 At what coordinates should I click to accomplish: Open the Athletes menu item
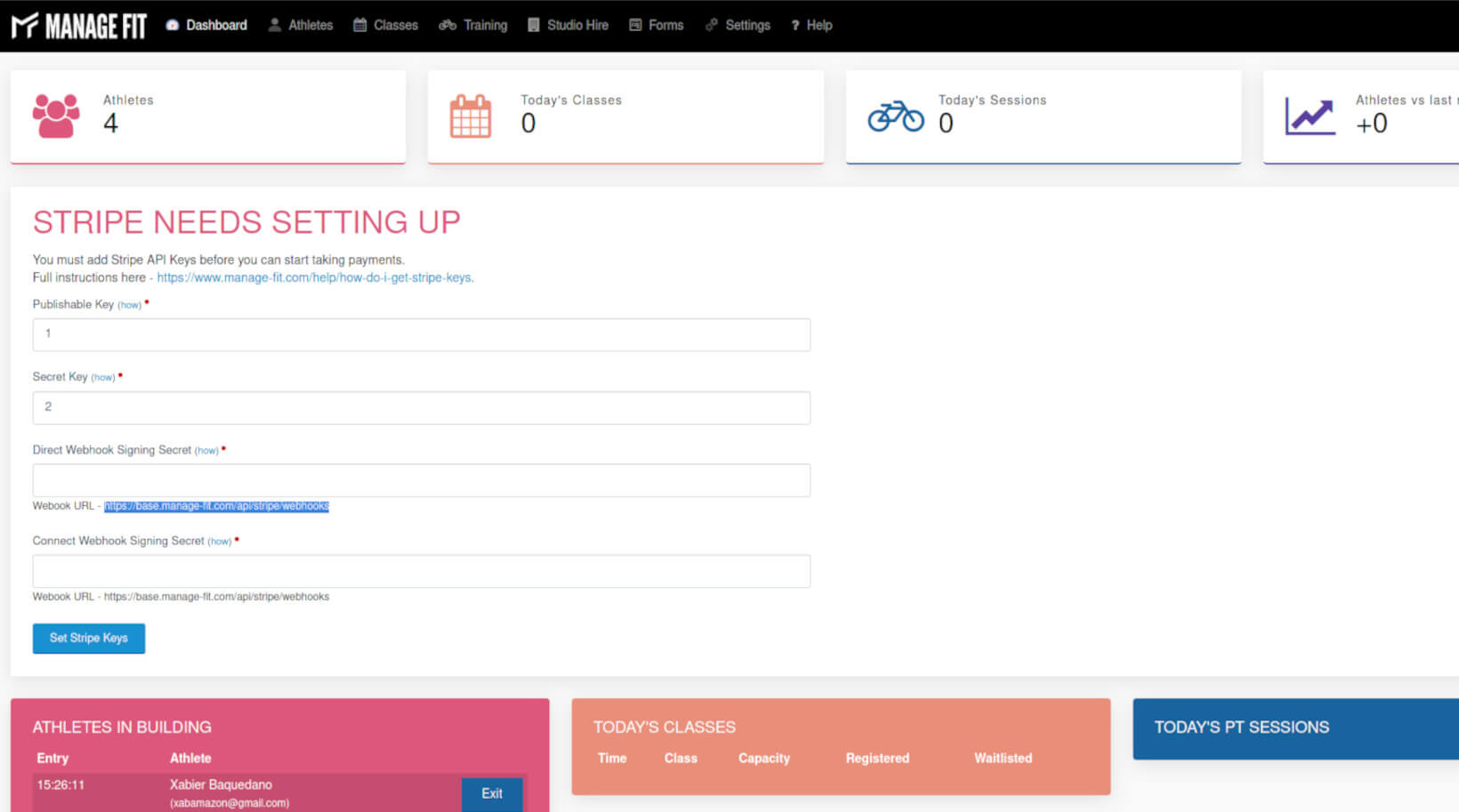301,25
